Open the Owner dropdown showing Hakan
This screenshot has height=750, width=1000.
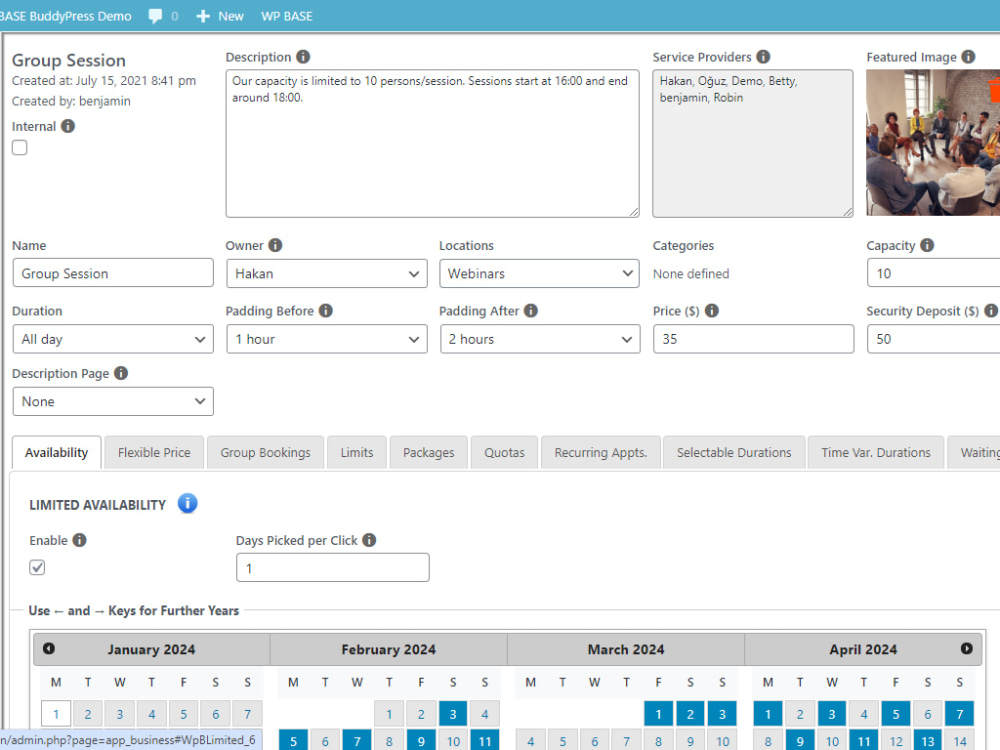tap(327, 274)
